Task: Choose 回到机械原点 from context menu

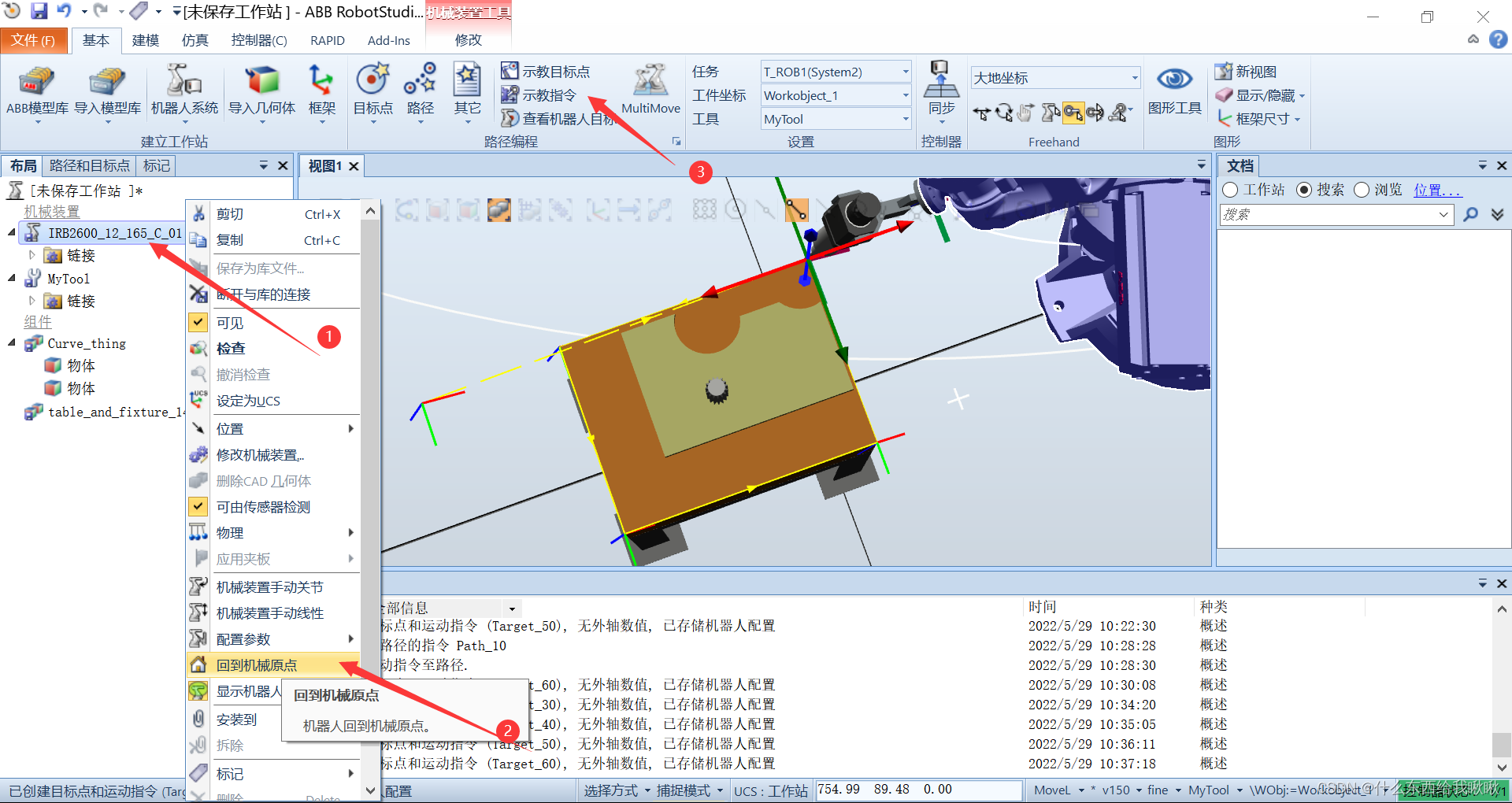Action: pos(273,664)
